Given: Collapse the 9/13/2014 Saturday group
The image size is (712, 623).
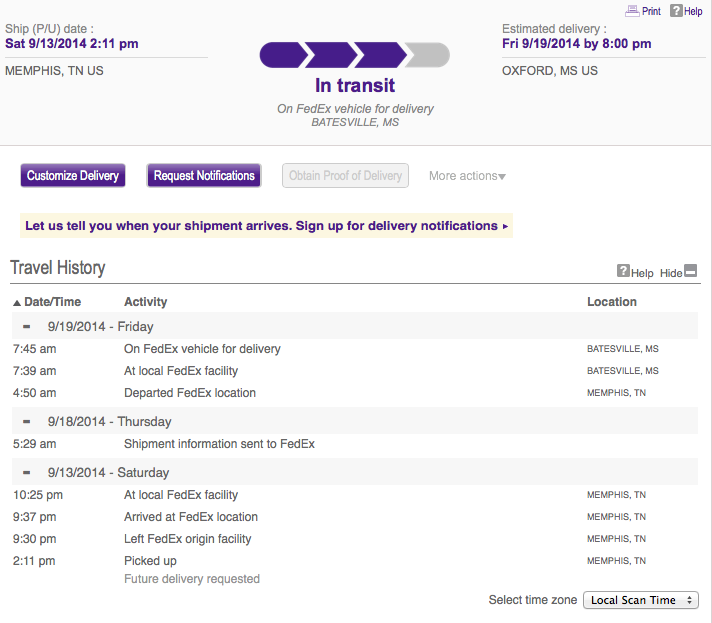Looking at the screenshot, I should point(27,473).
